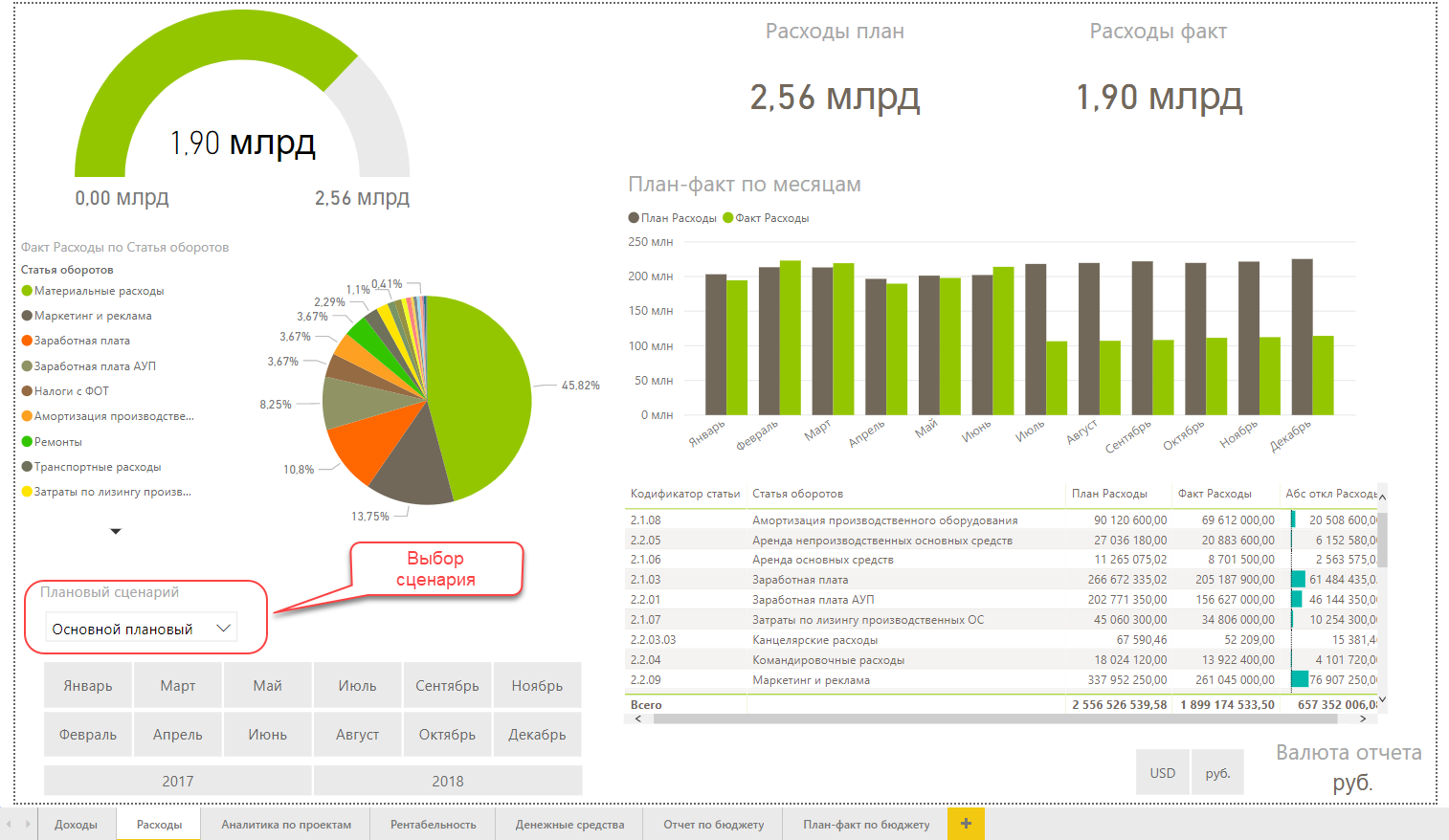The image size is (1449, 840).
Task: Open Аналитика по проектам tab
Action: 286,825
